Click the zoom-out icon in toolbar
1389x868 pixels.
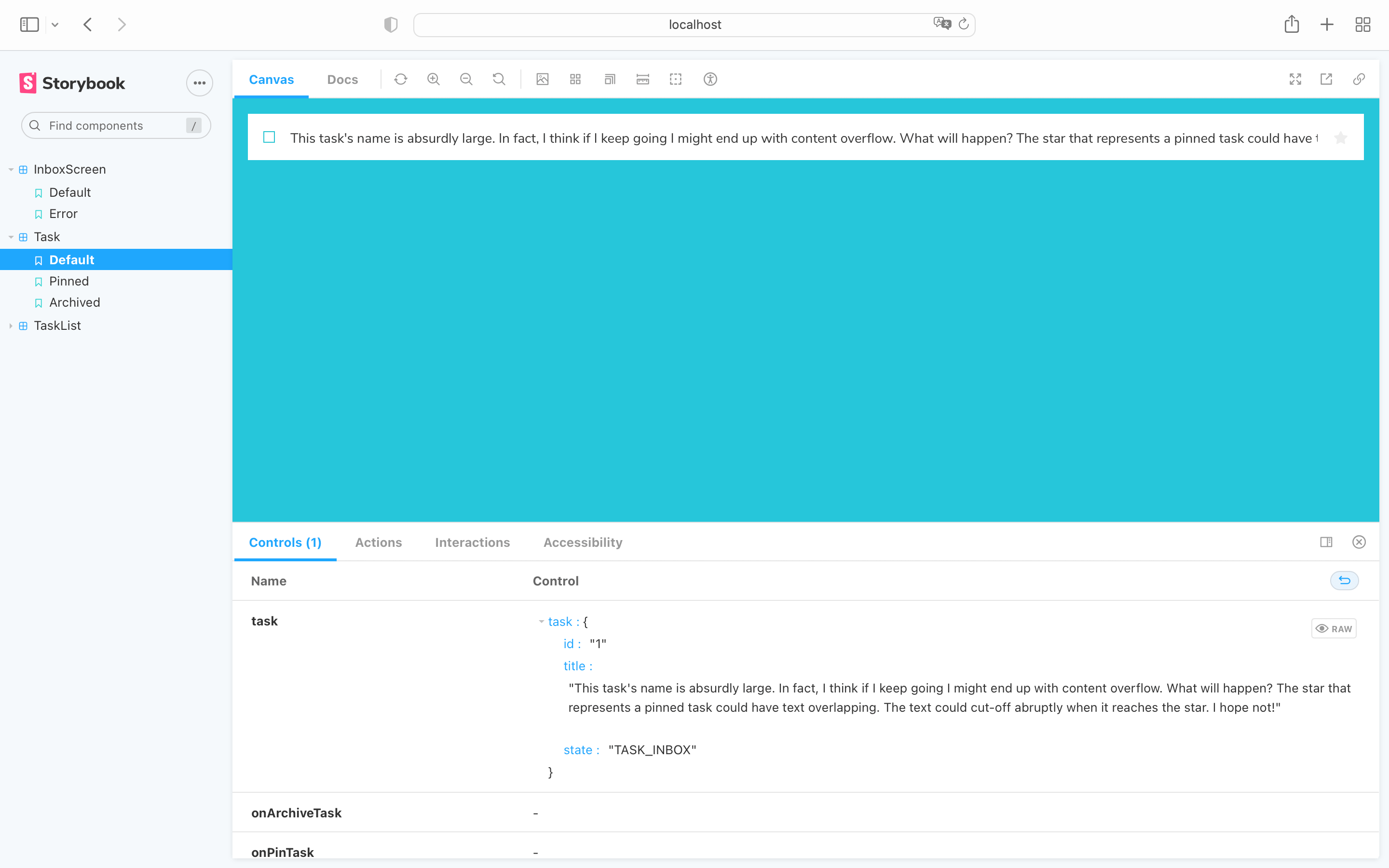coord(467,79)
